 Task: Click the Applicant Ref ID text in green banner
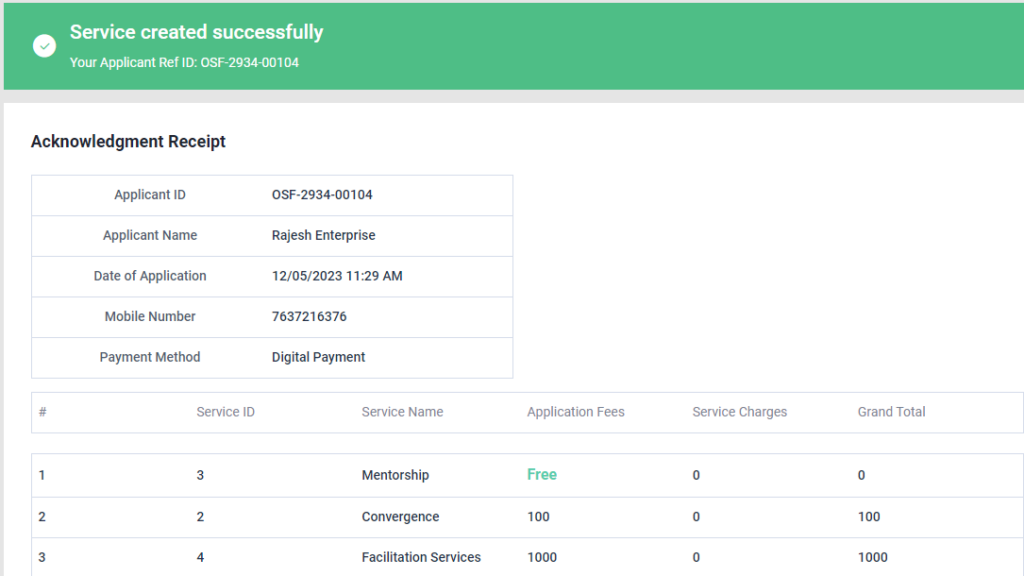tap(184, 63)
